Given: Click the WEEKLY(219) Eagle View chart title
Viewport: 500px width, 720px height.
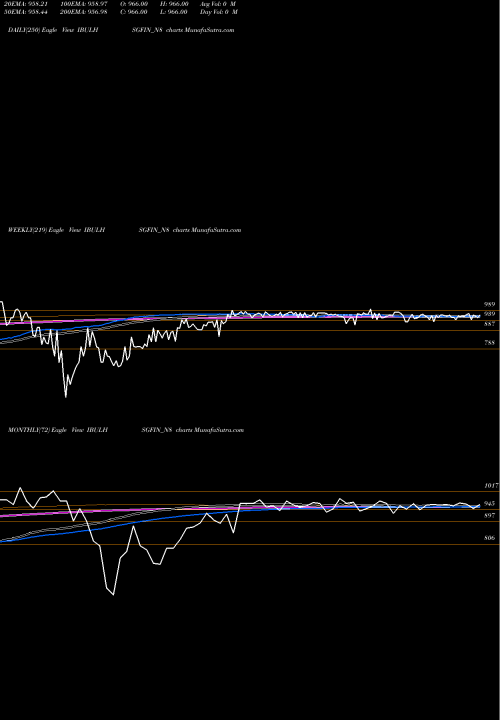Looking at the screenshot, I should [124, 230].
